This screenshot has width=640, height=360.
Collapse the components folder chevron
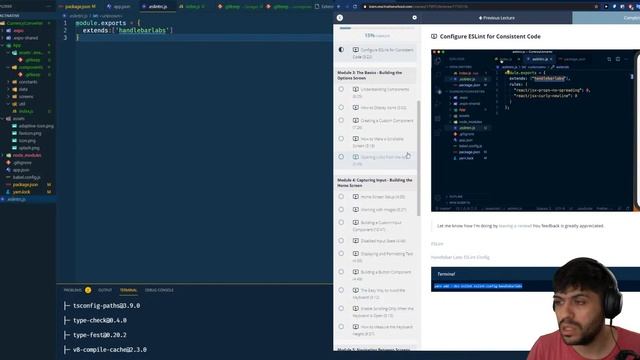pos(8,67)
